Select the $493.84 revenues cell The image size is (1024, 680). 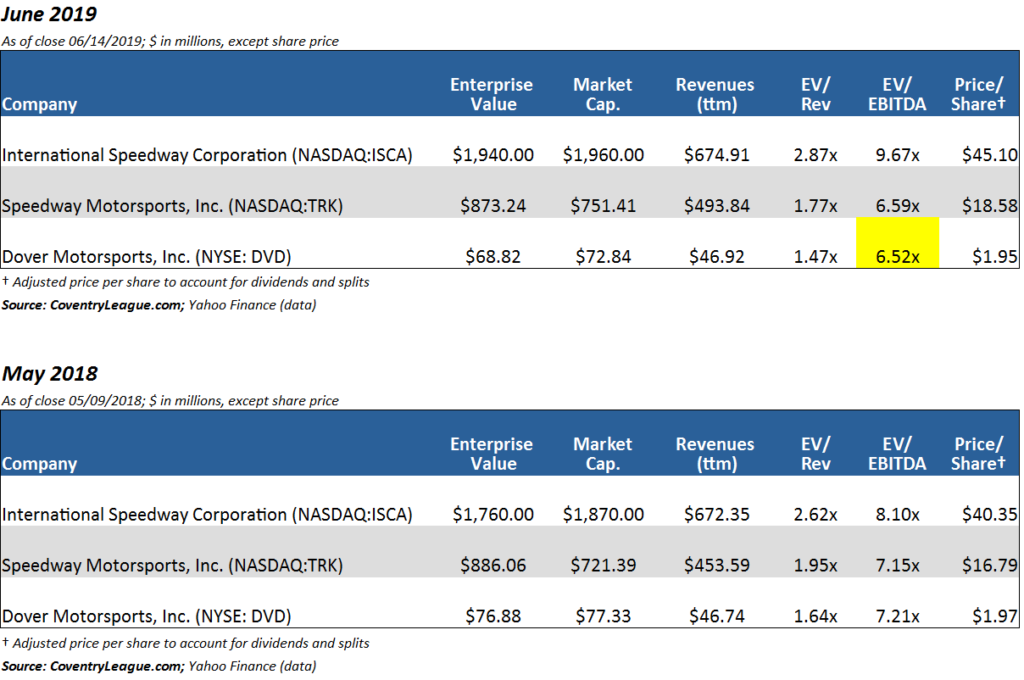[x=716, y=206]
